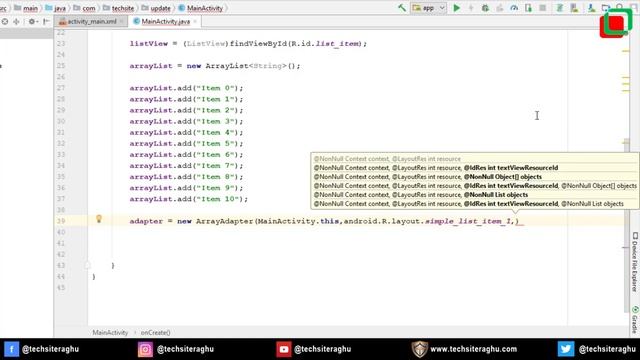Open the Gradle side panel
The height and width of the screenshot is (360, 640).
pos(635,320)
